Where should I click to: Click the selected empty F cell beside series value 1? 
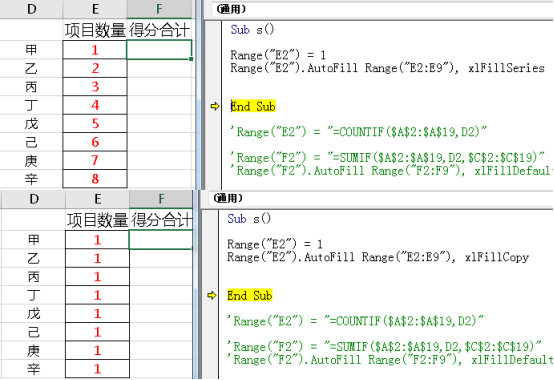tap(159, 50)
